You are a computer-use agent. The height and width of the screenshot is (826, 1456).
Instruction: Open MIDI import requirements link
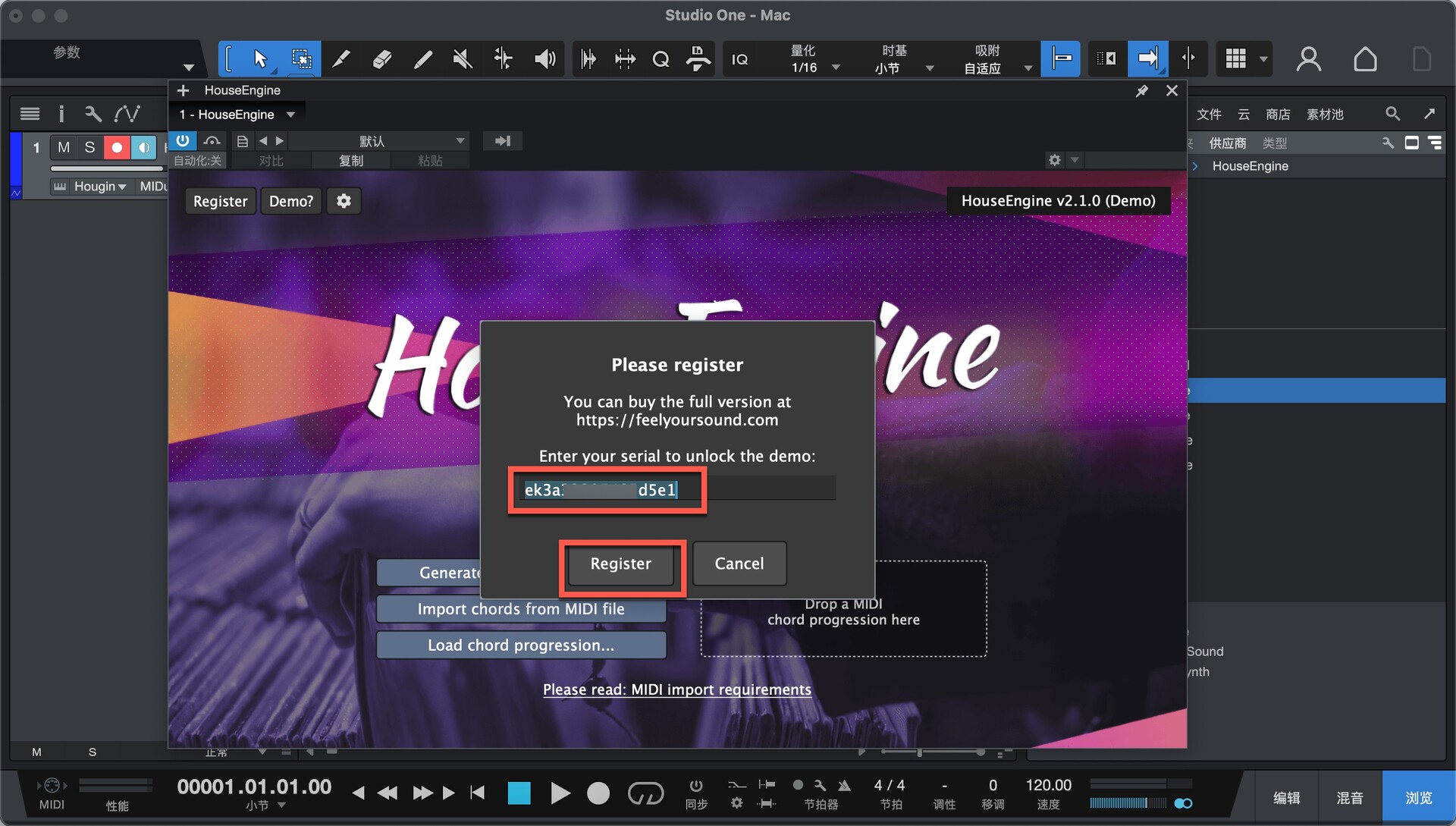677,689
